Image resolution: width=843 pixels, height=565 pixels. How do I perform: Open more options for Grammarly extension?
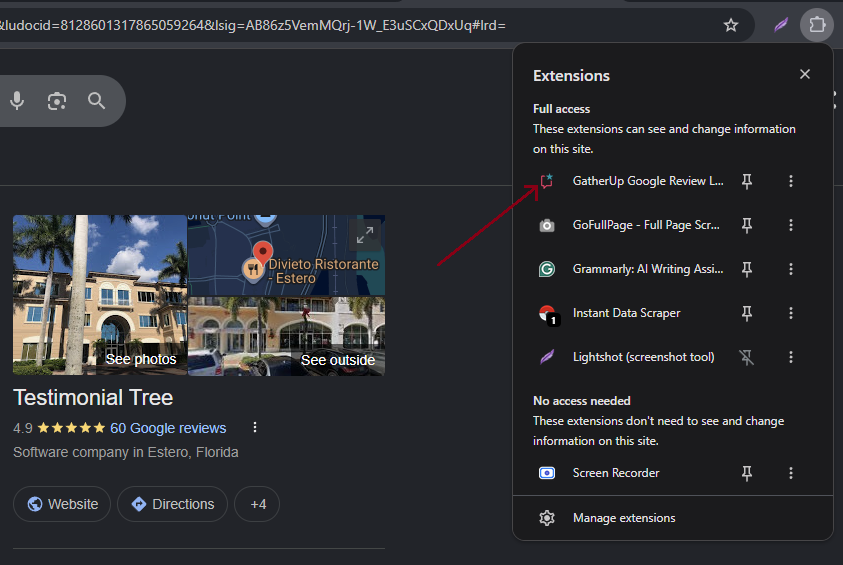(x=790, y=269)
